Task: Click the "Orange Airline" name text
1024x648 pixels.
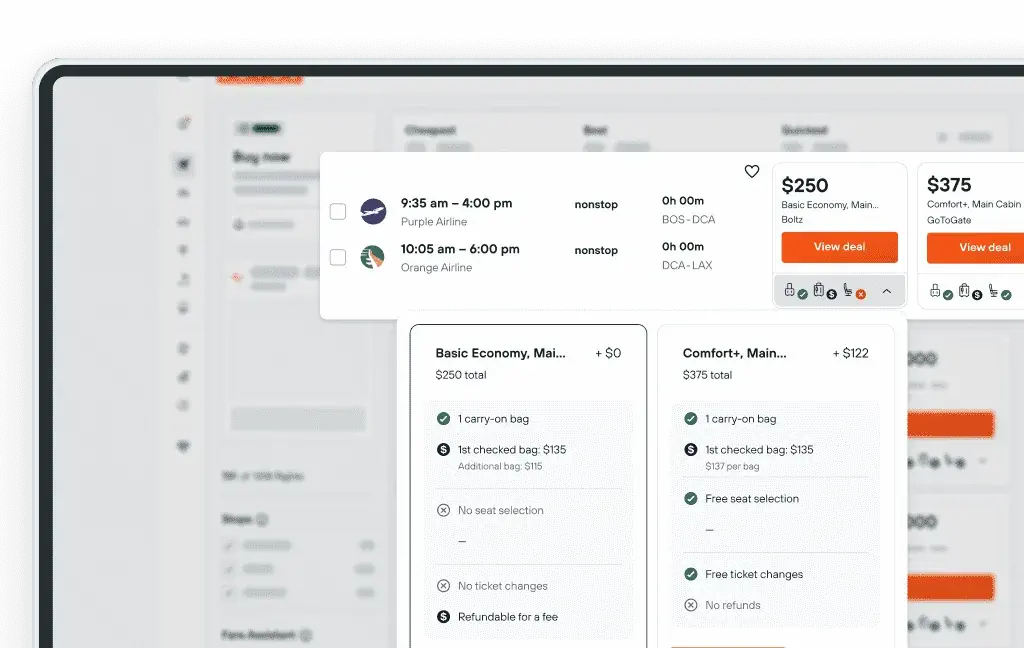Action: point(436,268)
